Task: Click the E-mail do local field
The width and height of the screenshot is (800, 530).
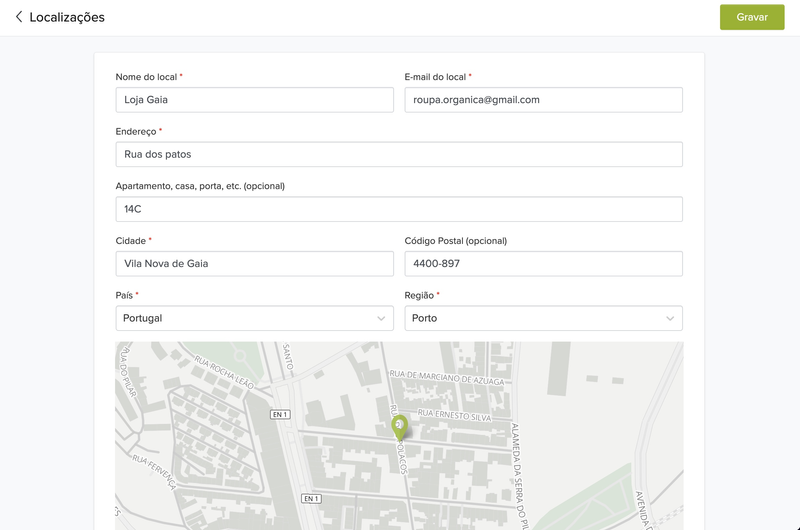Action: [543, 99]
